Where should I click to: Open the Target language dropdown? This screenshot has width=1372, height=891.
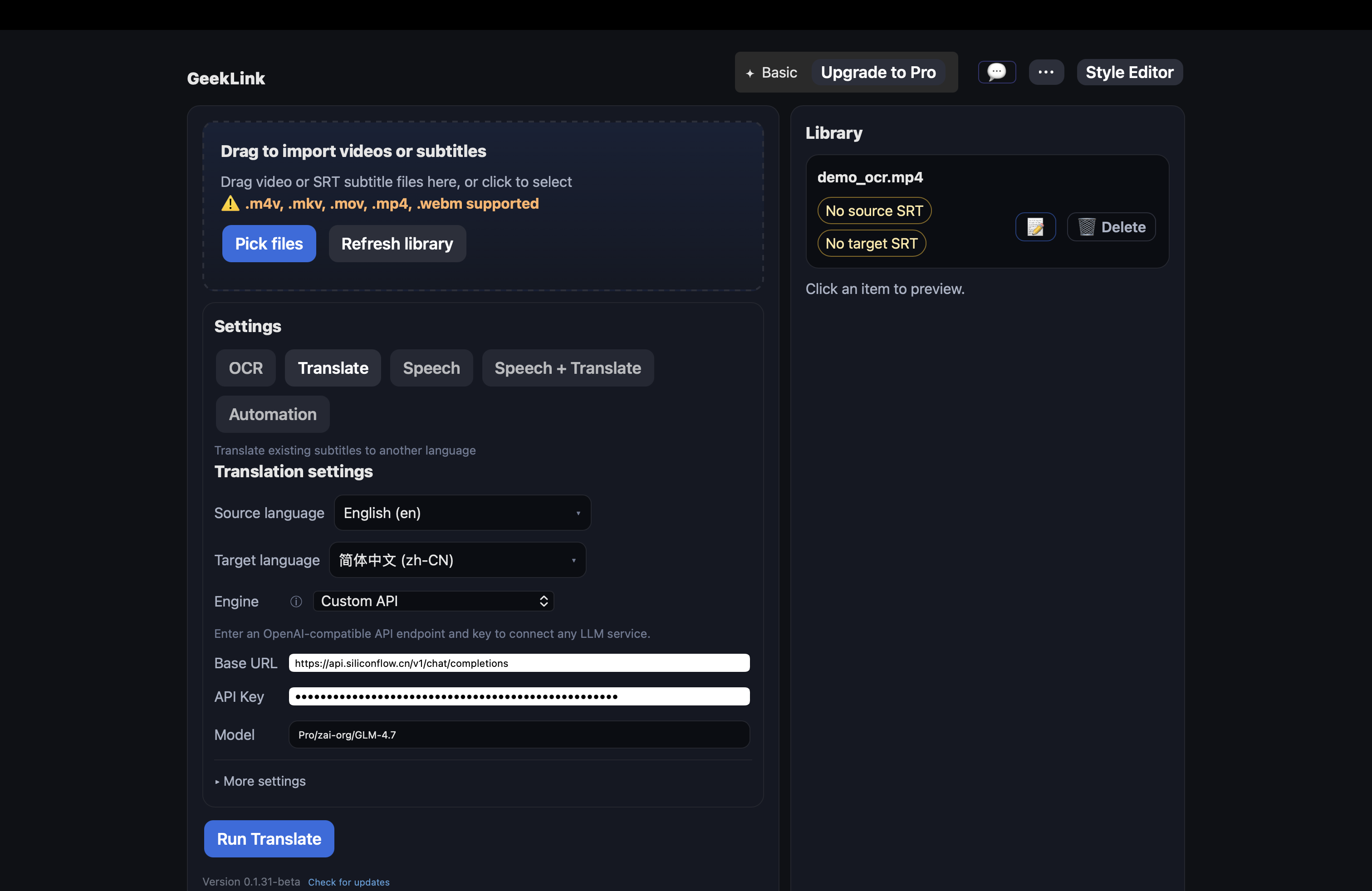pos(457,560)
